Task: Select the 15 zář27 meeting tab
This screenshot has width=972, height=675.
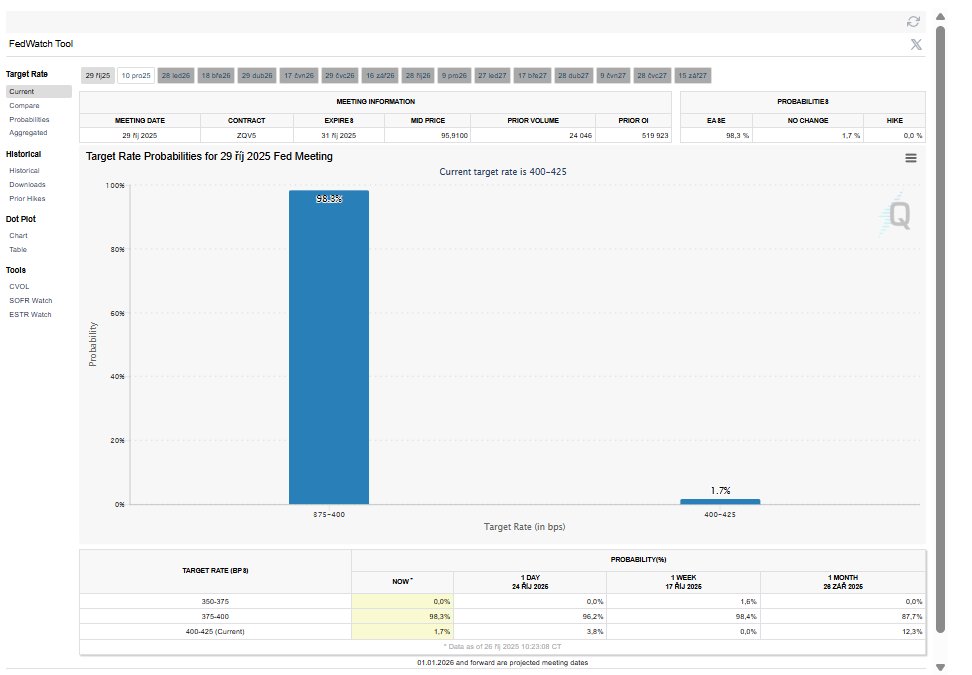Action: pyautogui.click(x=692, y=76)
